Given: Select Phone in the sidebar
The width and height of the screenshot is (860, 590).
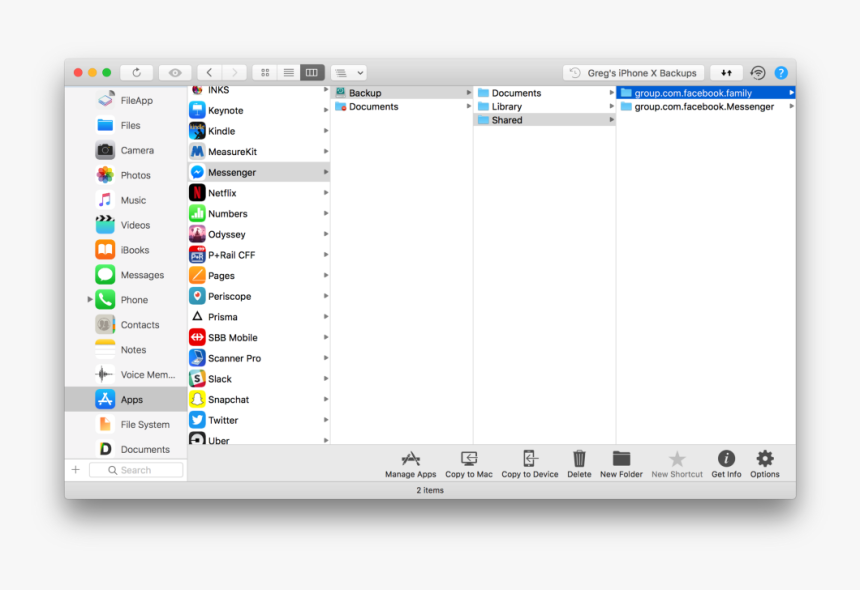Looking at the screenshot, I should pos(126,300).
